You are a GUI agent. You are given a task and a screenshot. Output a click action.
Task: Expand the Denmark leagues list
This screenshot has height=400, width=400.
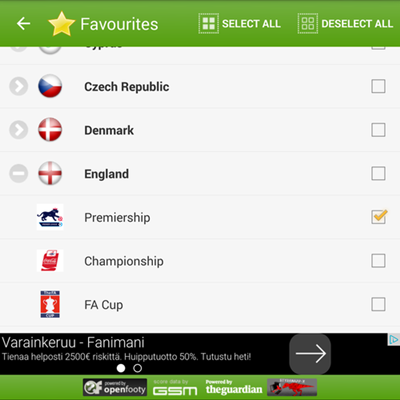[x=19, y=130]
